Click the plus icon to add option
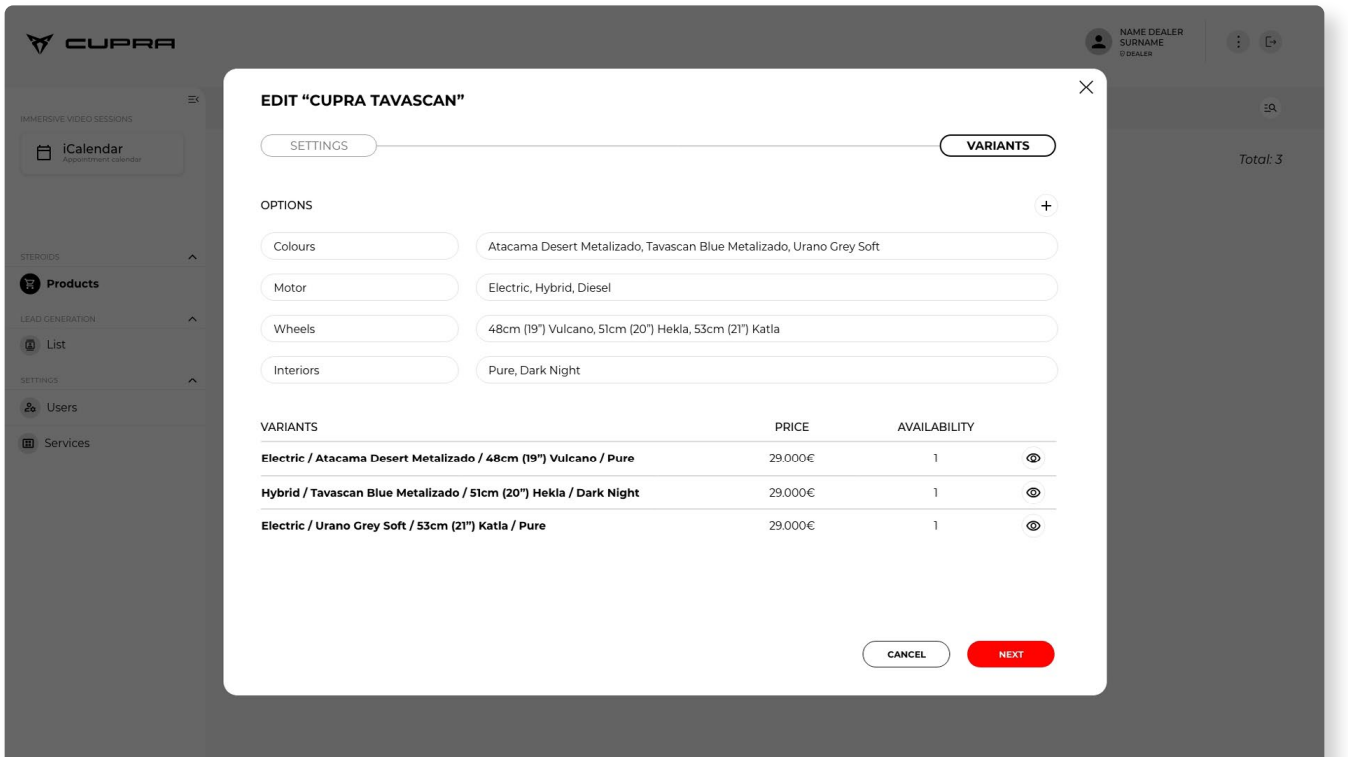The width and height of the screenshot is (1348, 757). (x=1046, y=206)
